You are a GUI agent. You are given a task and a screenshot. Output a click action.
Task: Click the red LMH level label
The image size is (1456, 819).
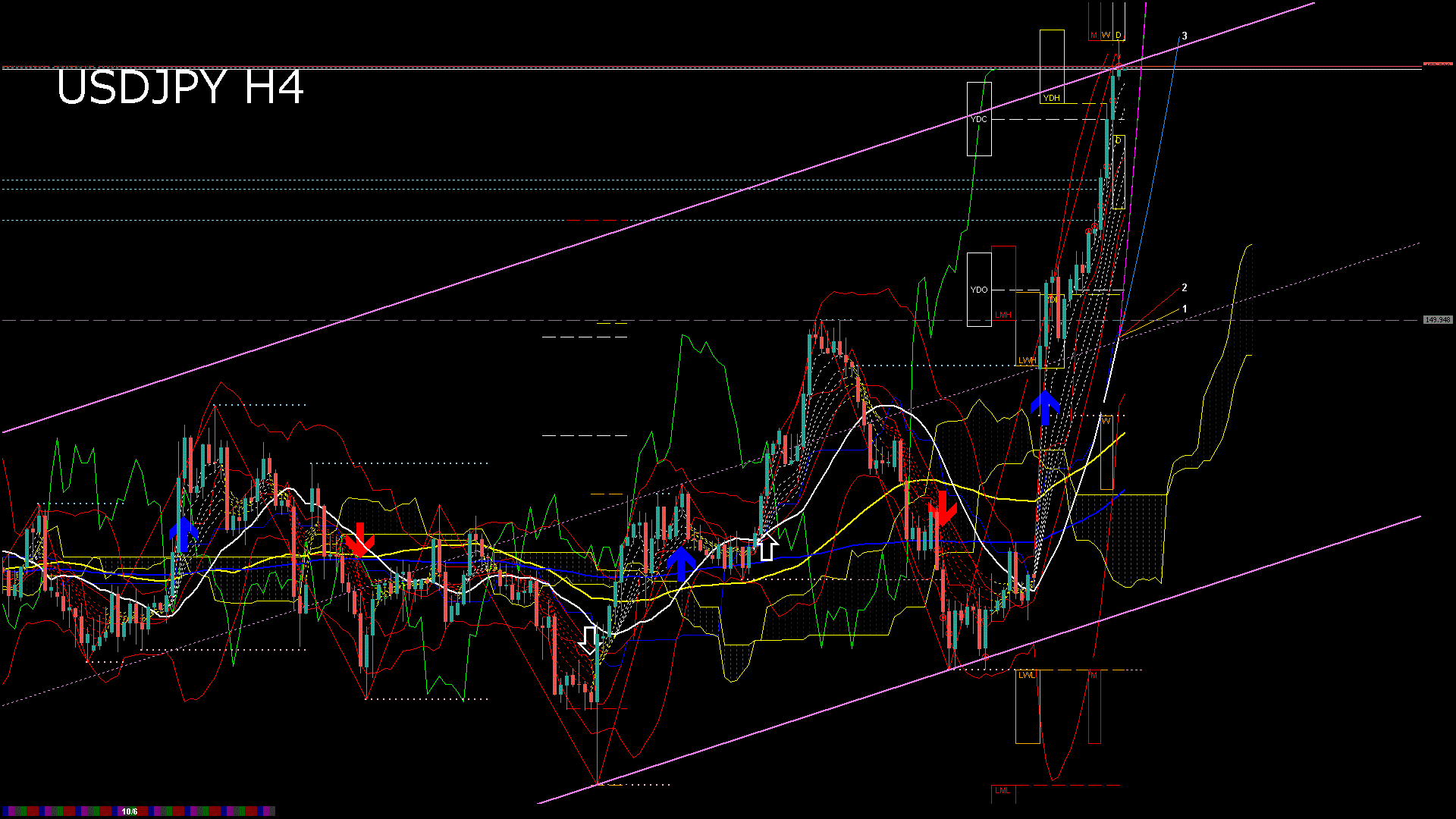coord(1003,315)
